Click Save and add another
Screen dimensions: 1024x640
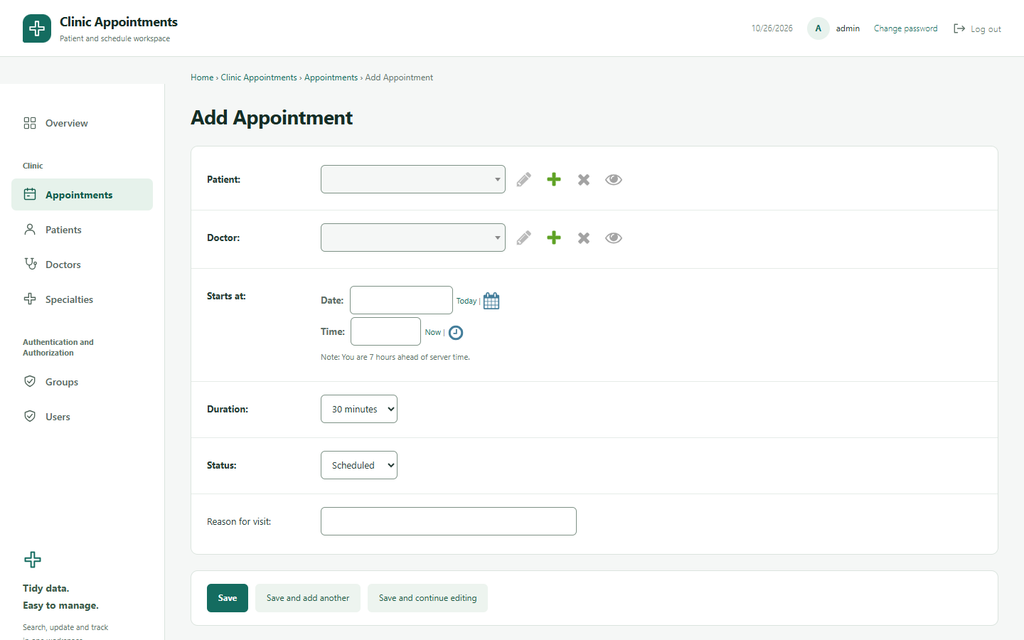pyautogui.click(x=308, y=598)
